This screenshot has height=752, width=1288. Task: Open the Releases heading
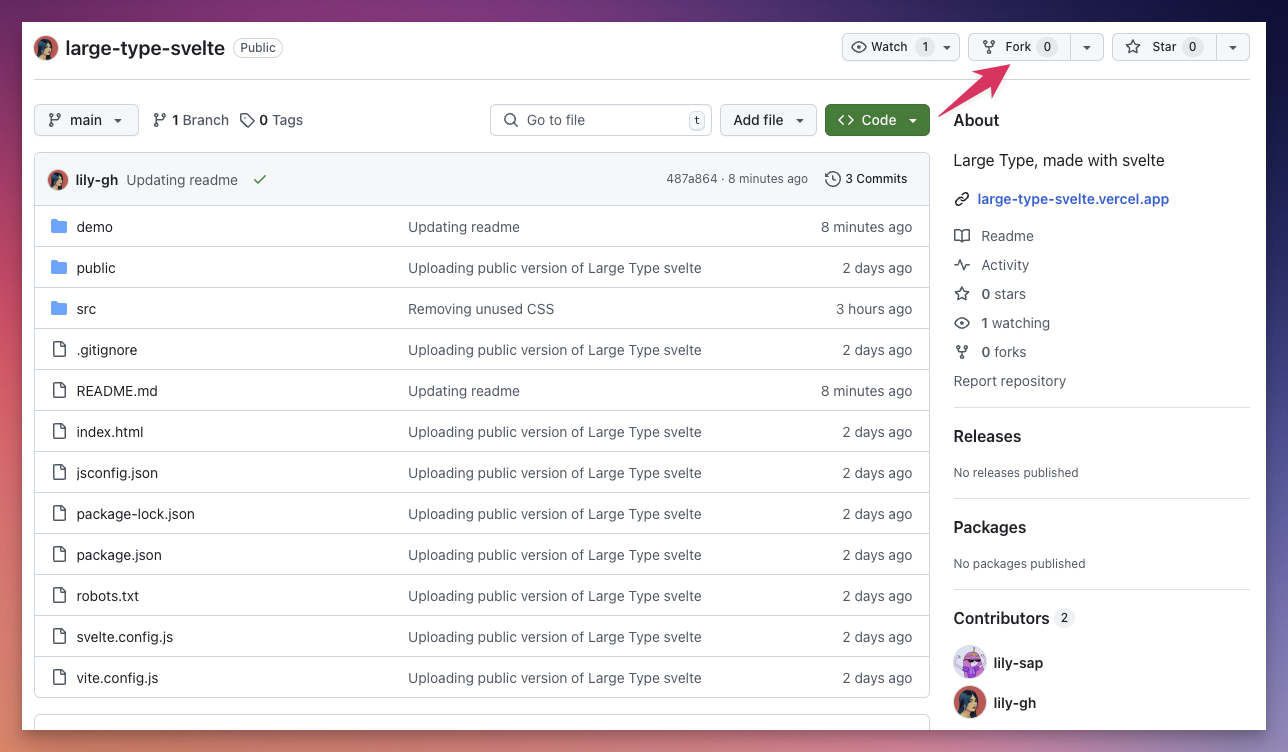(x=987, y=436)
